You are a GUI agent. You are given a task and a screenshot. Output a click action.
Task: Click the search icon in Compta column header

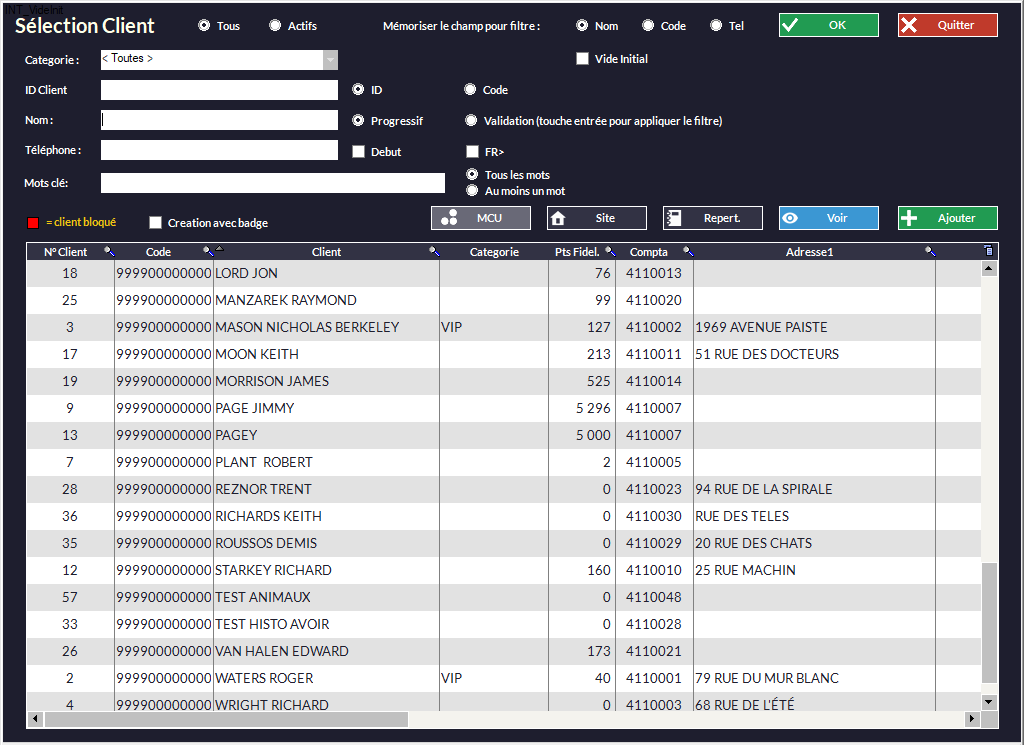tap(688, 252)
